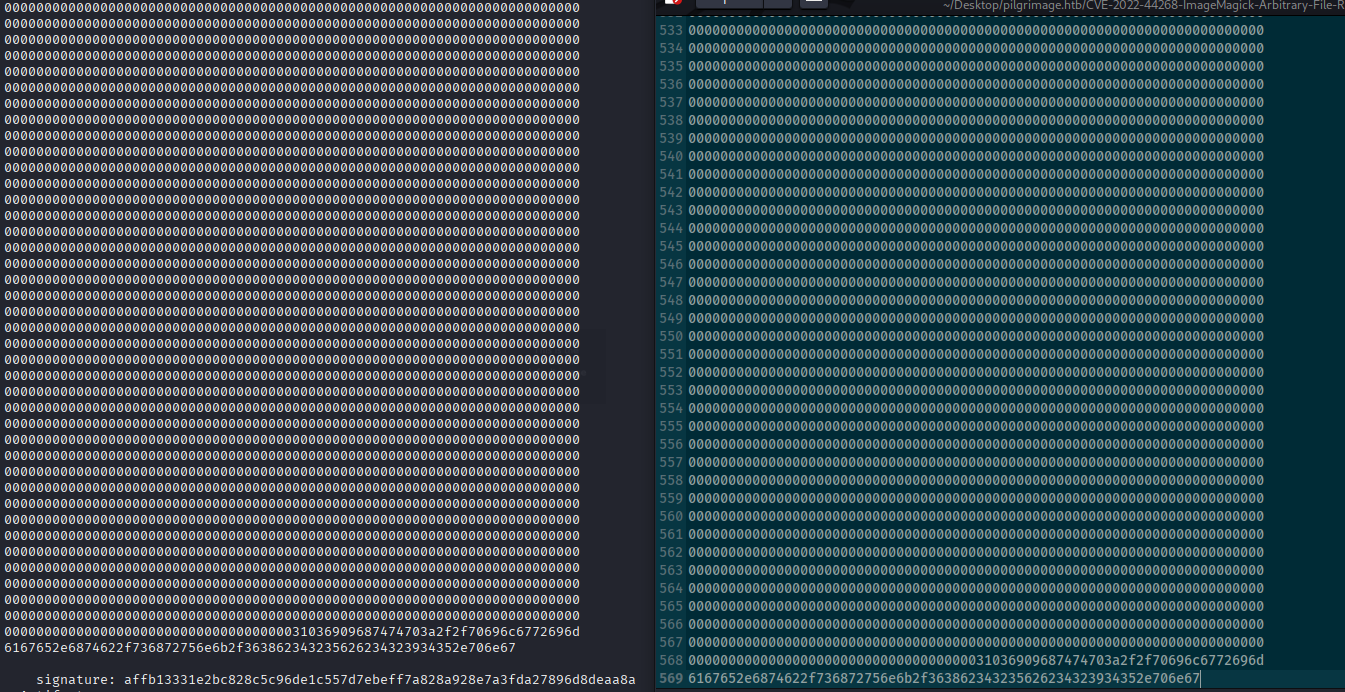1345x692 pixels.
Task: Select line number 563 in the editor gutter
Action: [671, 570]
